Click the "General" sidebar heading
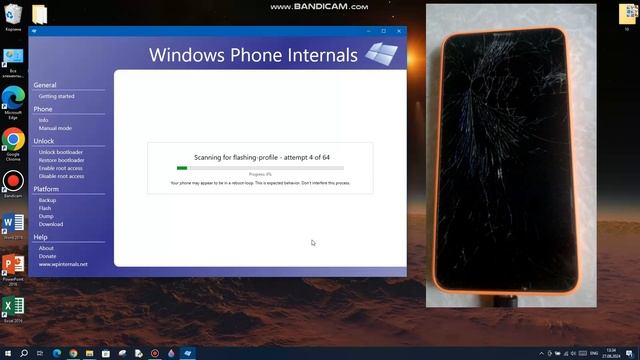This screenshot has width=640, height=360. click(x=45, y=85)
